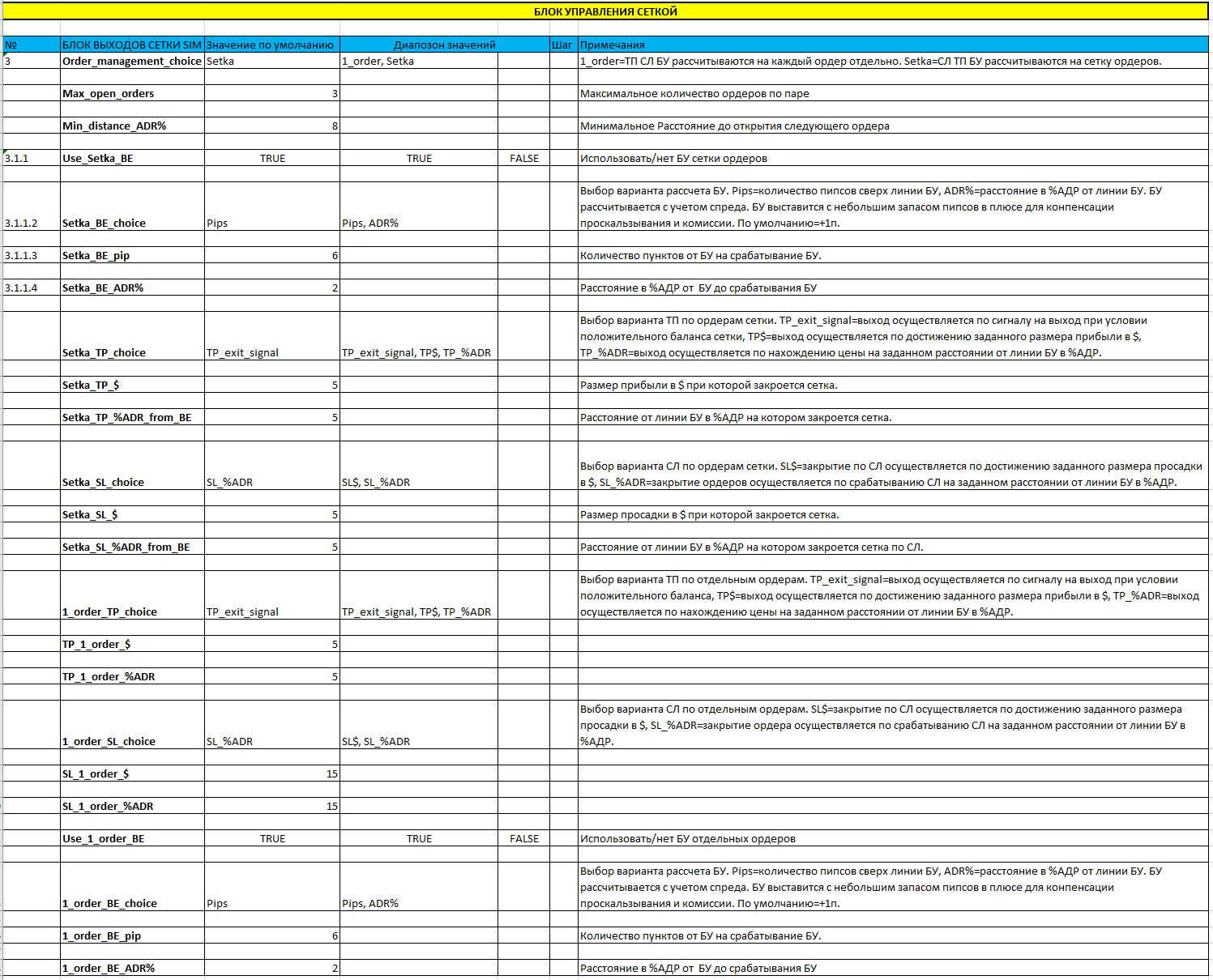1213x980 pixels.
Task: Select the "Setka_TP_choice" cell
Action: pyautogui.click(x=132, y=336)
